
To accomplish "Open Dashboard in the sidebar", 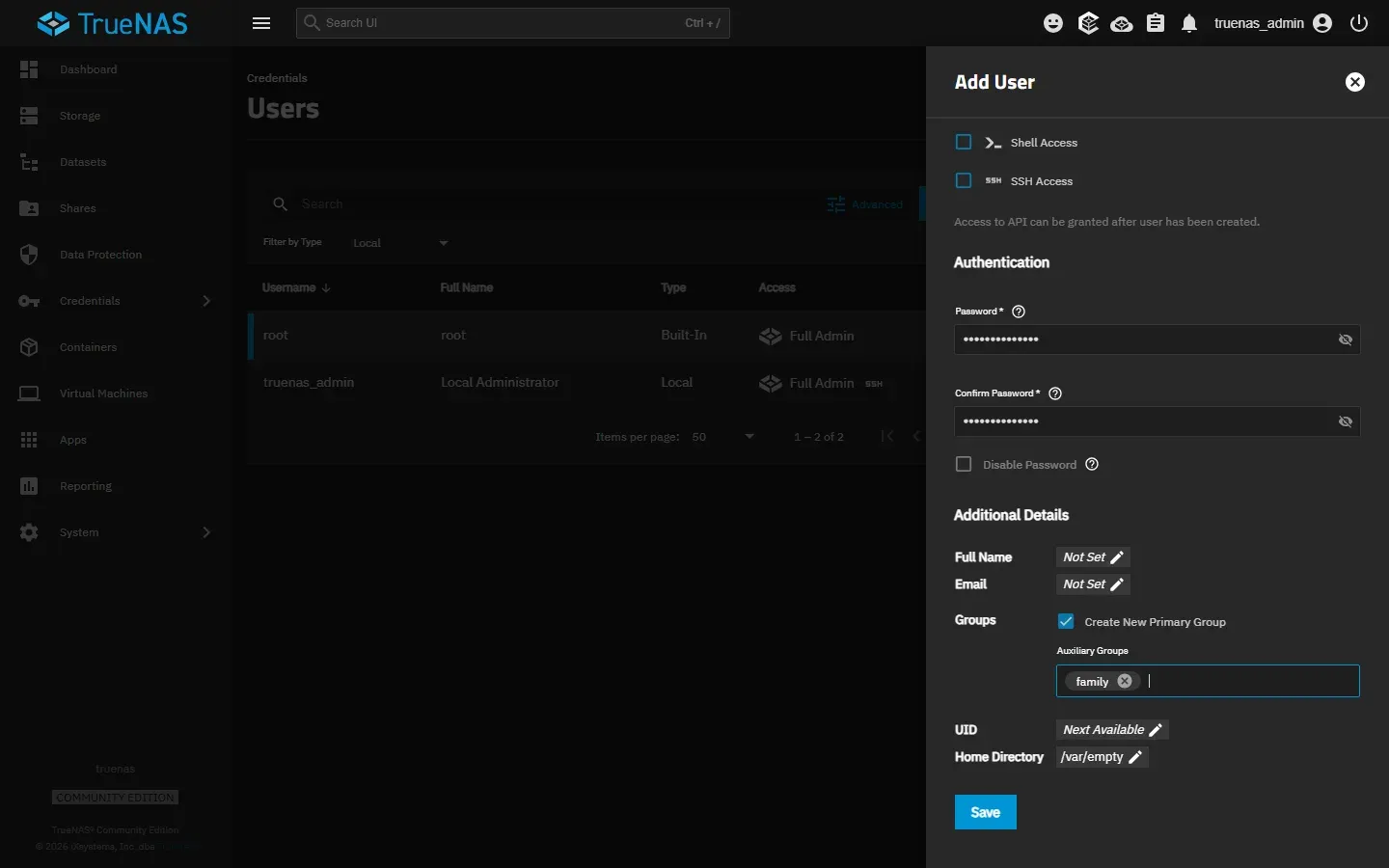I will click(x=116, y=69).
